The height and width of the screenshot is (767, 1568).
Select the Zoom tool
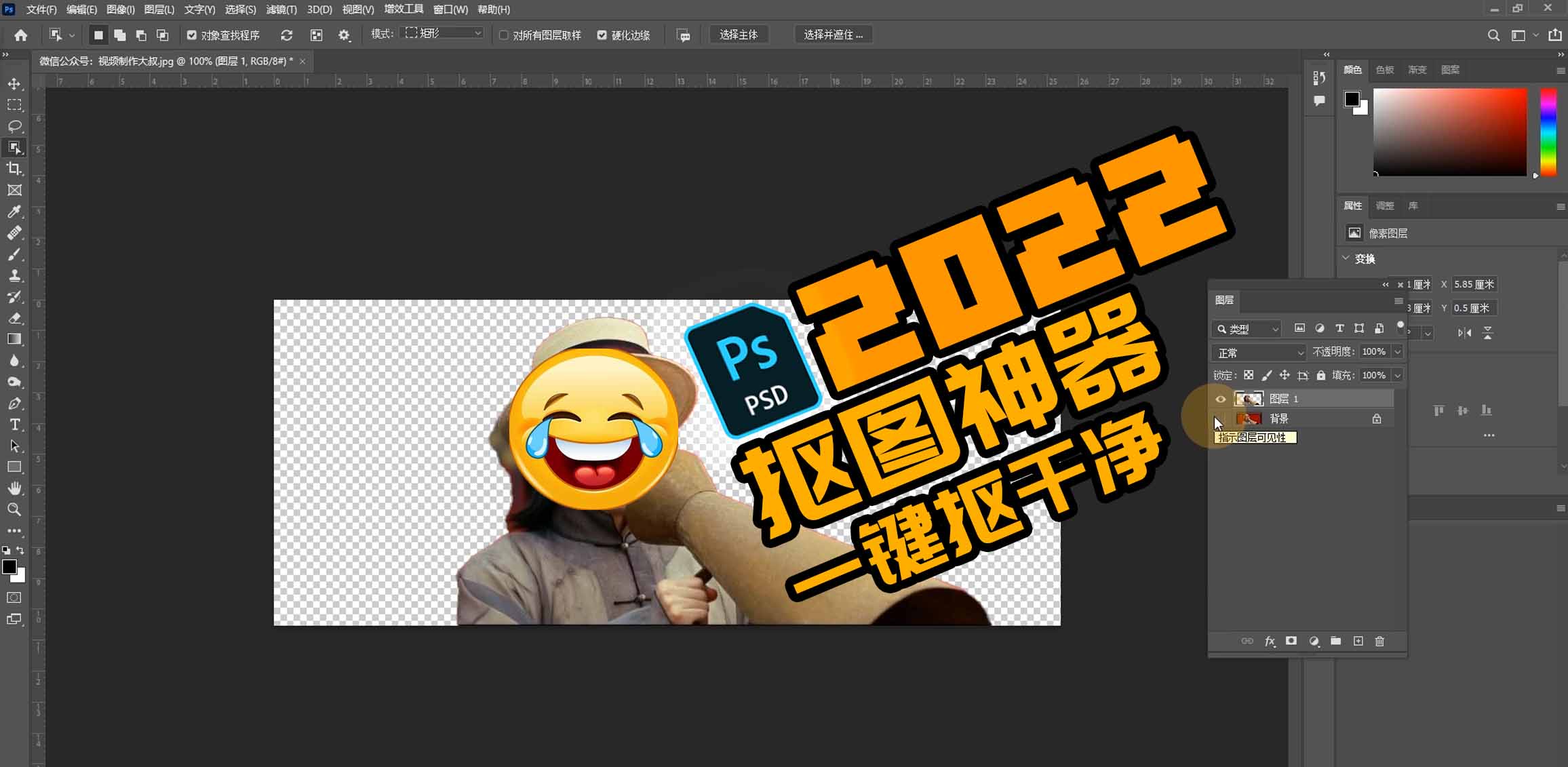click(14, 509)
